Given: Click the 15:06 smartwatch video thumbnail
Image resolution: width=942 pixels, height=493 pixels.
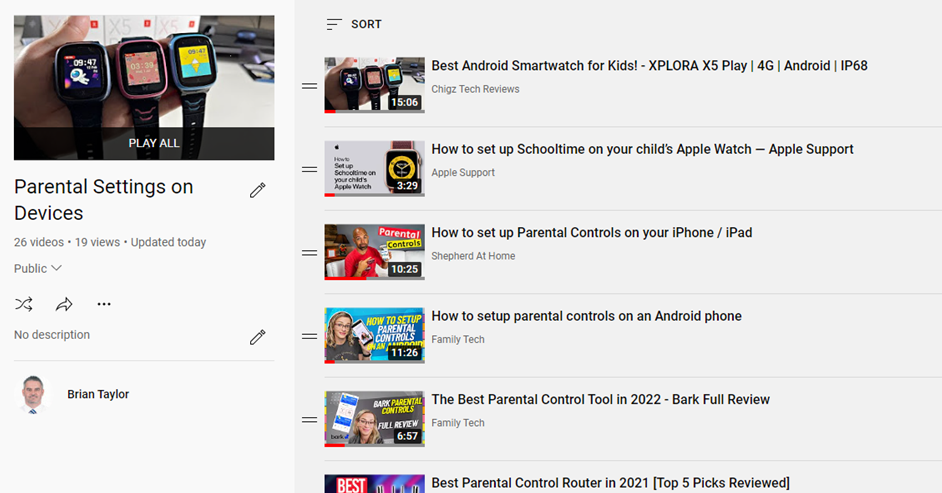Looking at the screenshot, I should [x=374, y=85].
